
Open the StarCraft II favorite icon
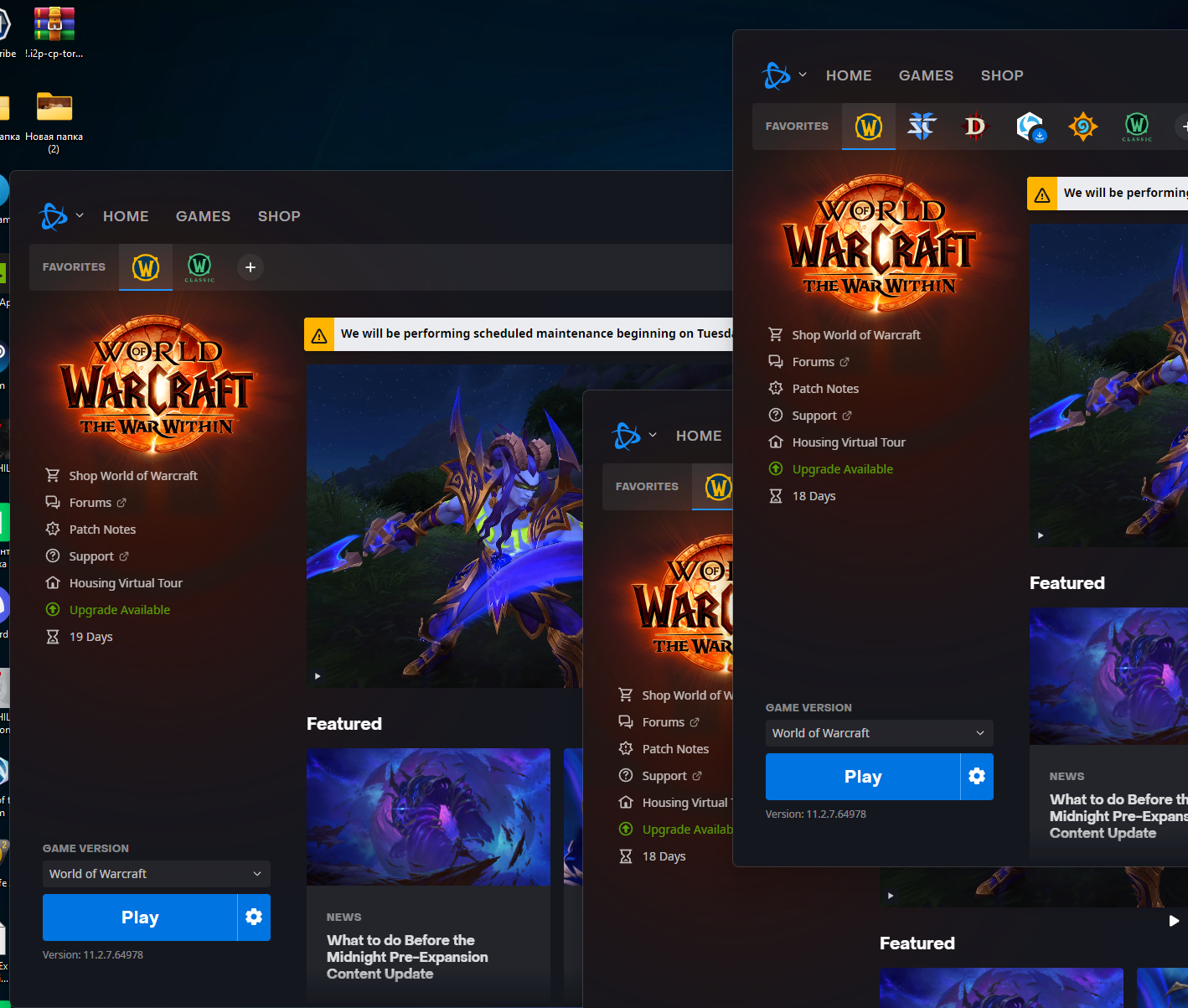pyautogui.click(x=922, y=127)
